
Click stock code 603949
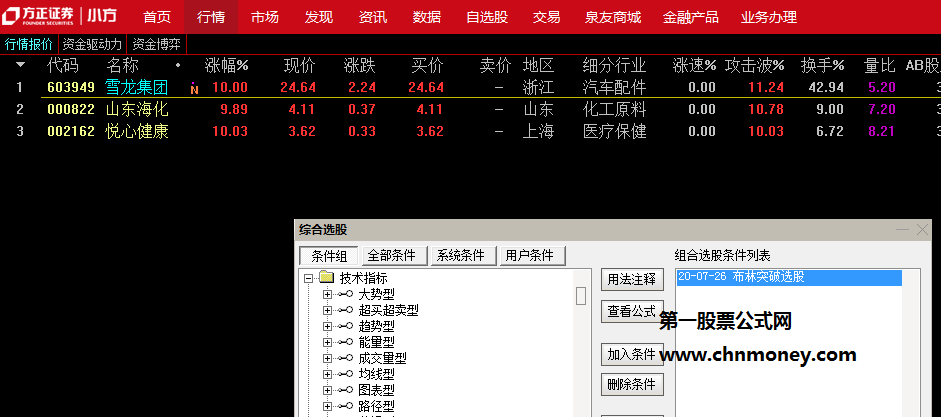click(71, 88)
